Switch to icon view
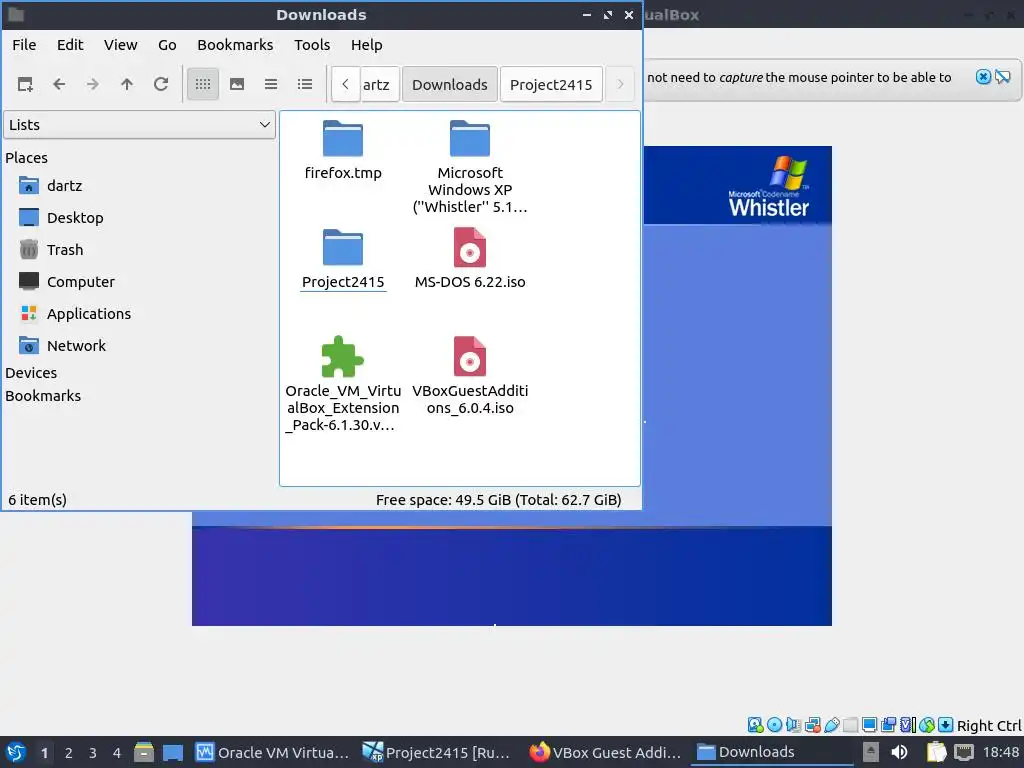Image resolution: width=1024 pixels, height=768 pixels. 203,84
